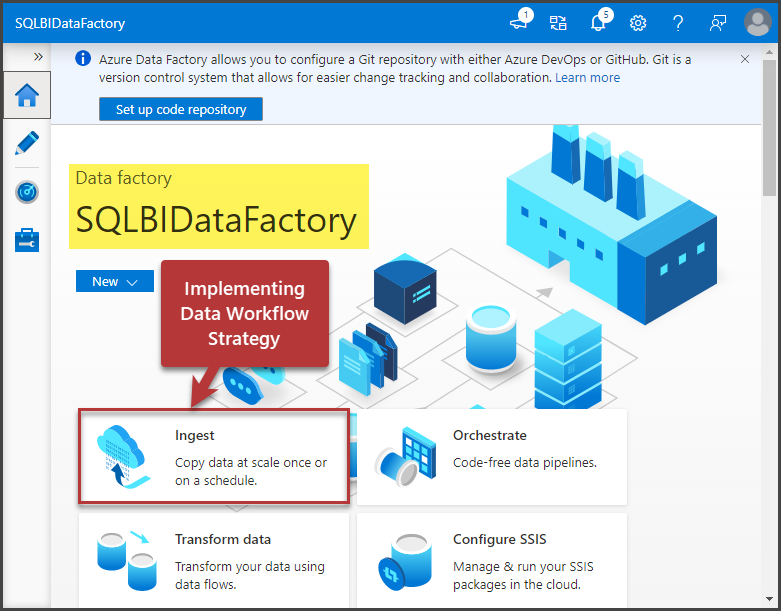Open the Configure SSIS card
Viewport: 781px width, 611px height.
click(492, 560)
